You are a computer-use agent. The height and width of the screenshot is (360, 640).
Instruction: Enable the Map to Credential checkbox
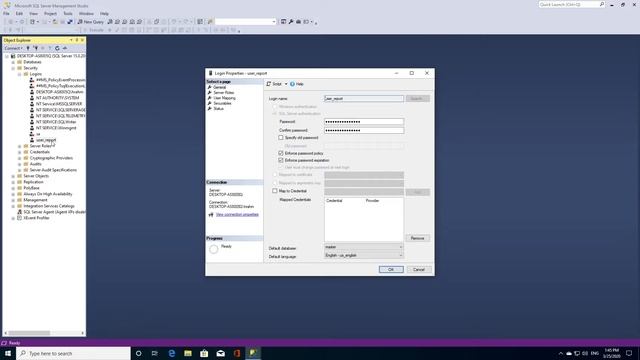(275, 191)
